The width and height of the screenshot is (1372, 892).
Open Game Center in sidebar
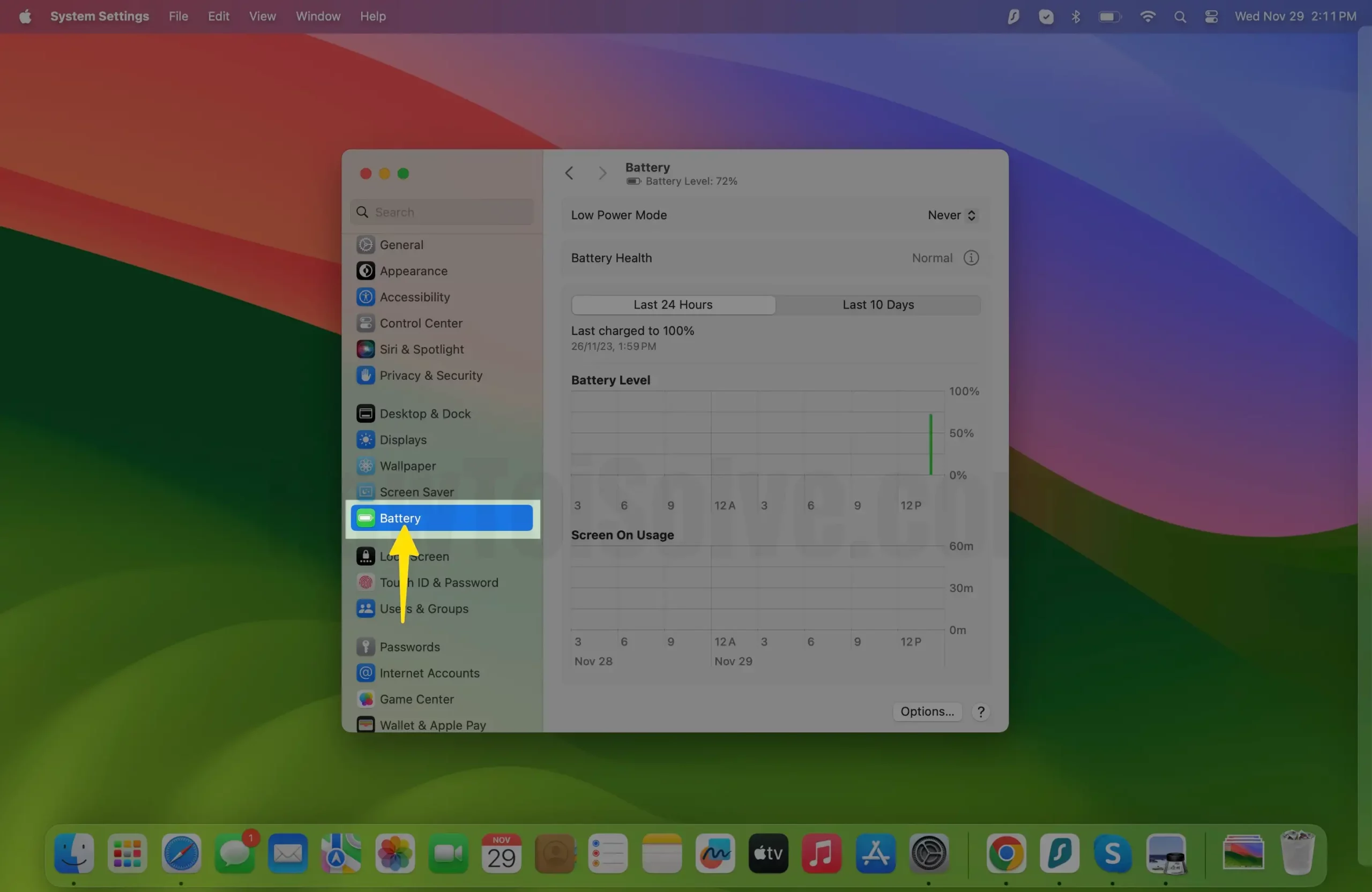[x=416, y=699]
